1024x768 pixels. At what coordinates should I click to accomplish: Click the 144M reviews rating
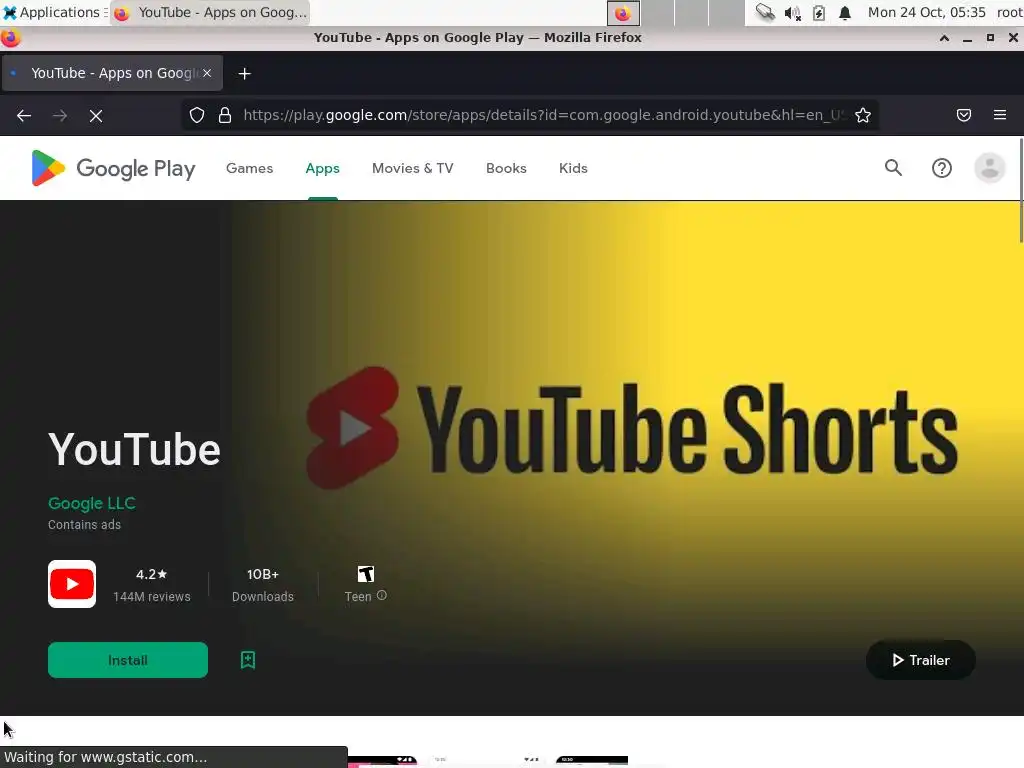tap(152, 584)
